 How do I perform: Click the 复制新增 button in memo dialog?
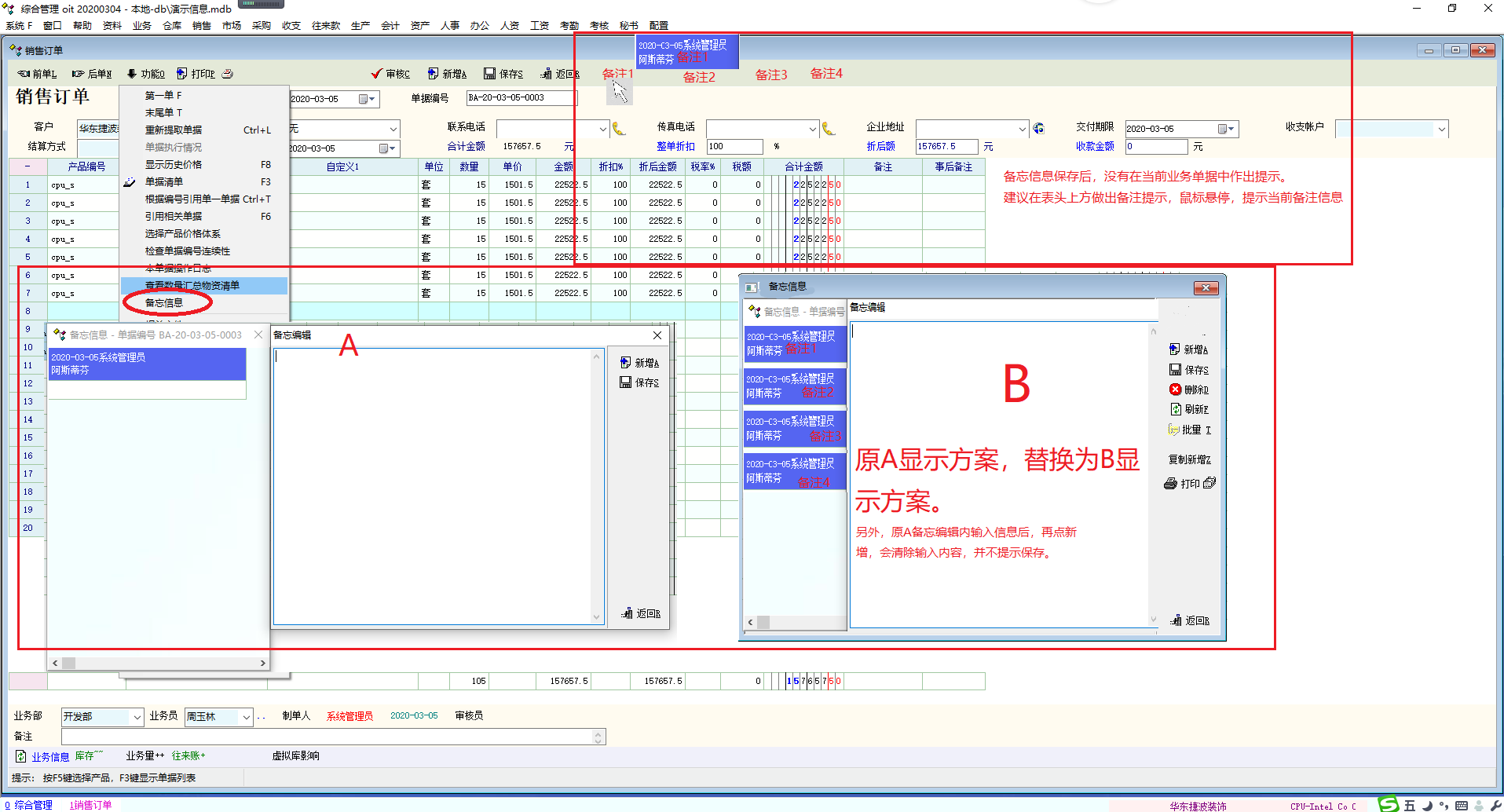pyautogui.click(x=1189, y=459)
